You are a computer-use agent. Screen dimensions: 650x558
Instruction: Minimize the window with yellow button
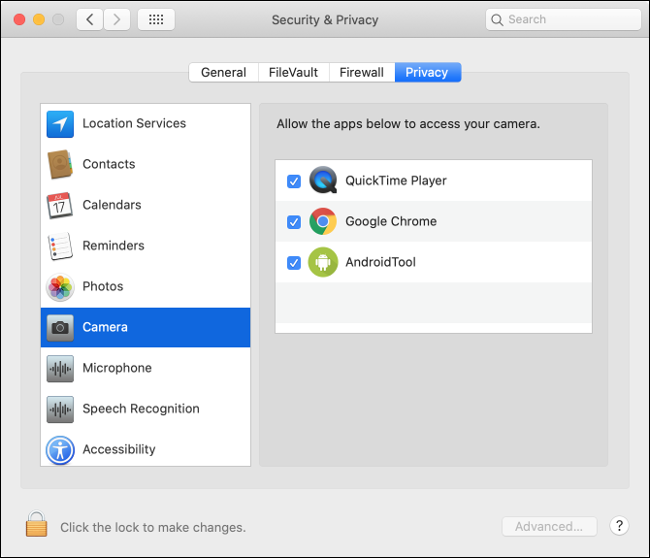pyautogui.click(x=39, y=19)
